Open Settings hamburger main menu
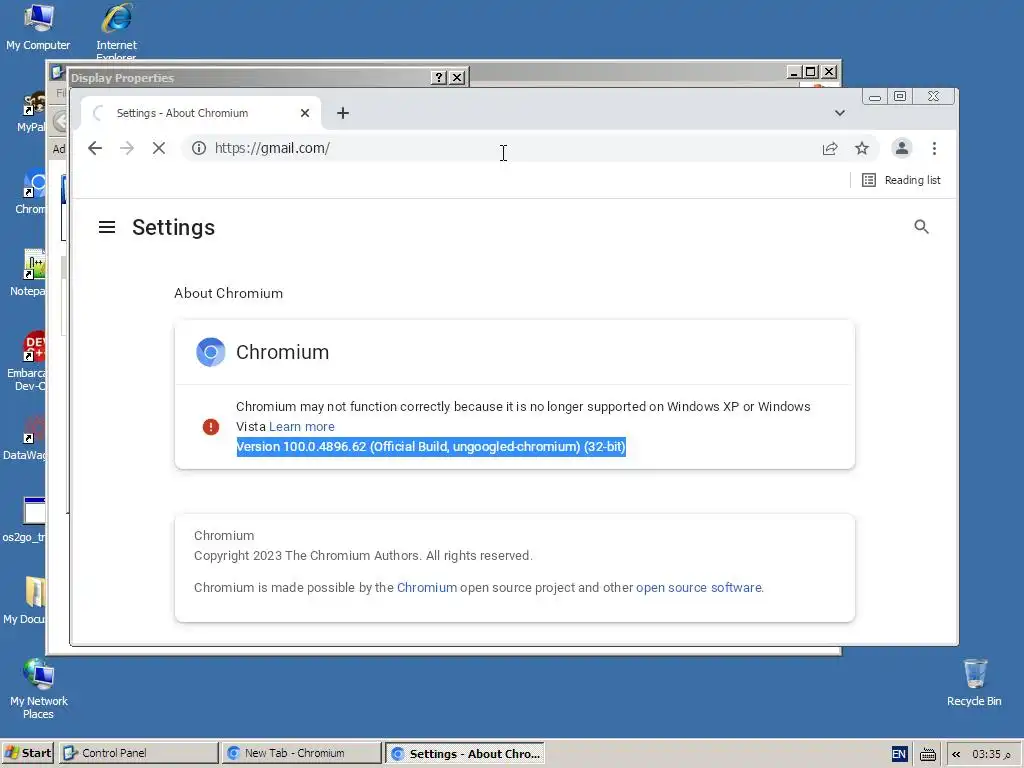 [107, 227]
